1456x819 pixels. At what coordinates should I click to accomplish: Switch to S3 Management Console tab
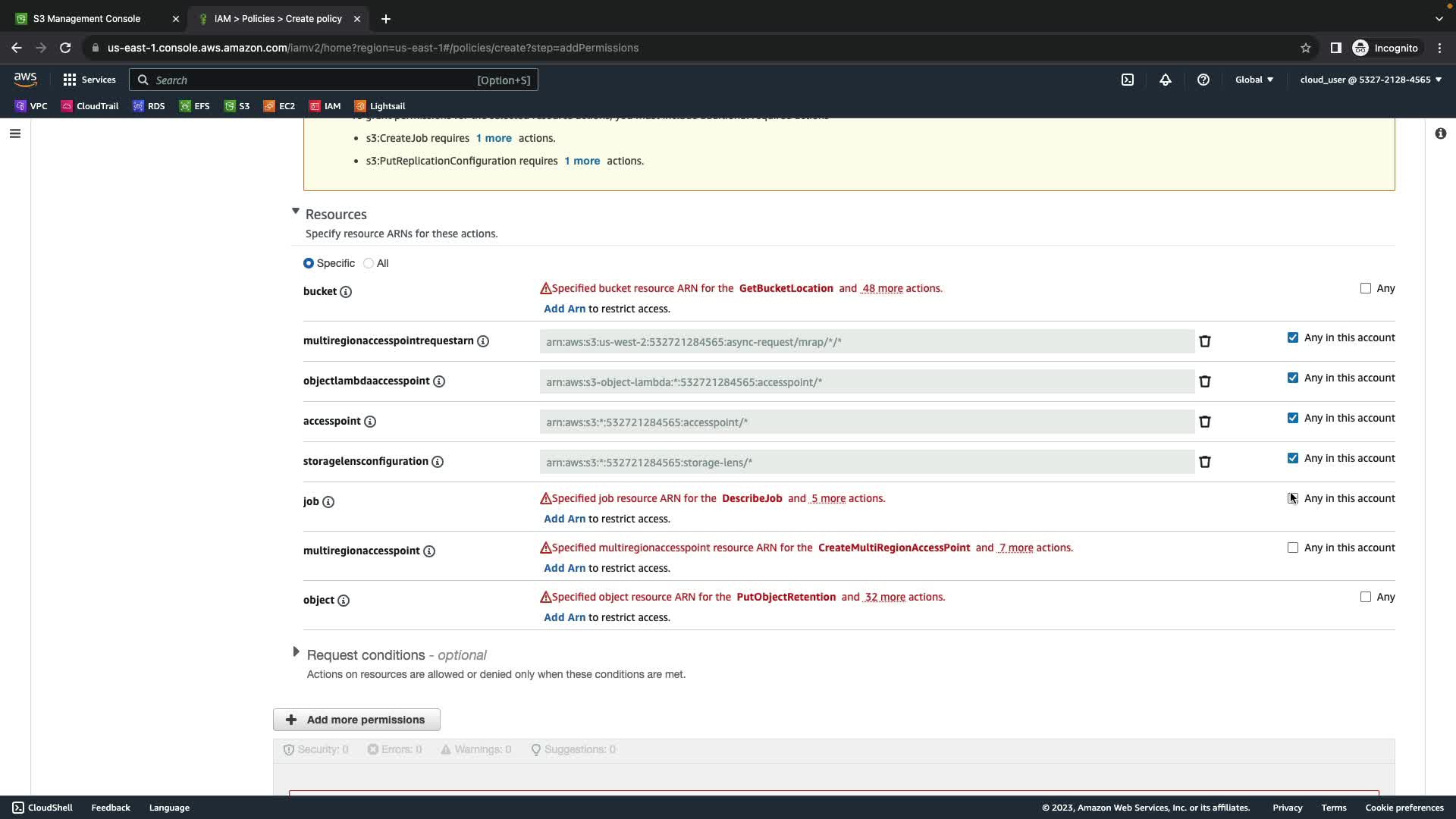click(x=86, y=18)
